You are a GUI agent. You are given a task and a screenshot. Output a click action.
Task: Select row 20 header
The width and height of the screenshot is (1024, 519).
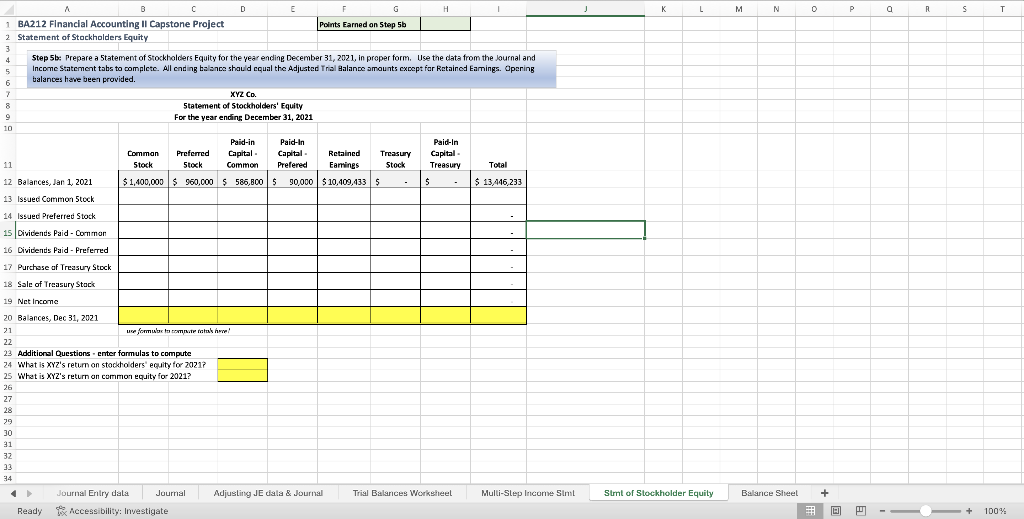(x=8, y=317)
